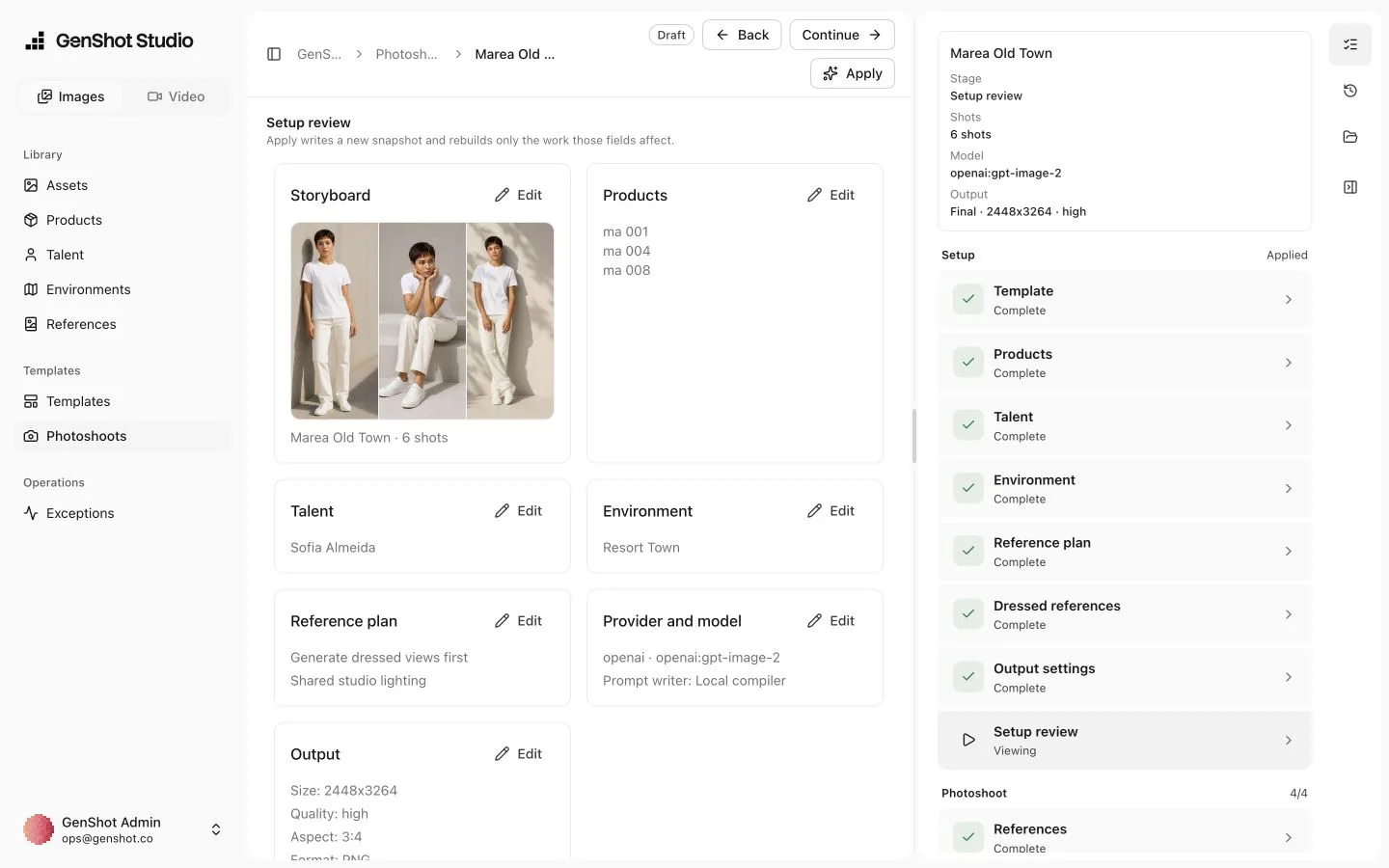
Task: Open Assets in the Library
Action: (123, 185)
